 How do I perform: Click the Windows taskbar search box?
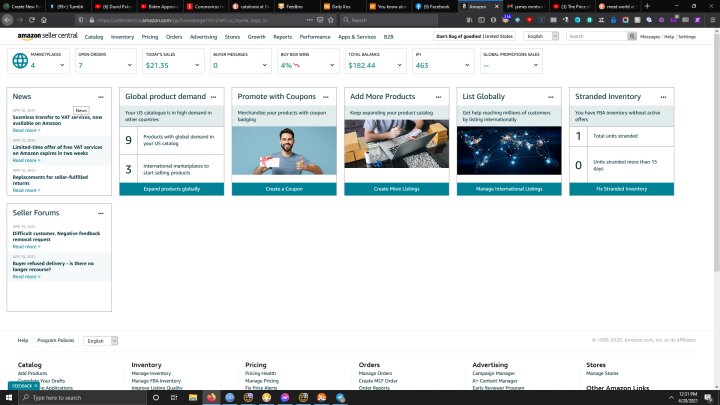(x=82, y=398)
